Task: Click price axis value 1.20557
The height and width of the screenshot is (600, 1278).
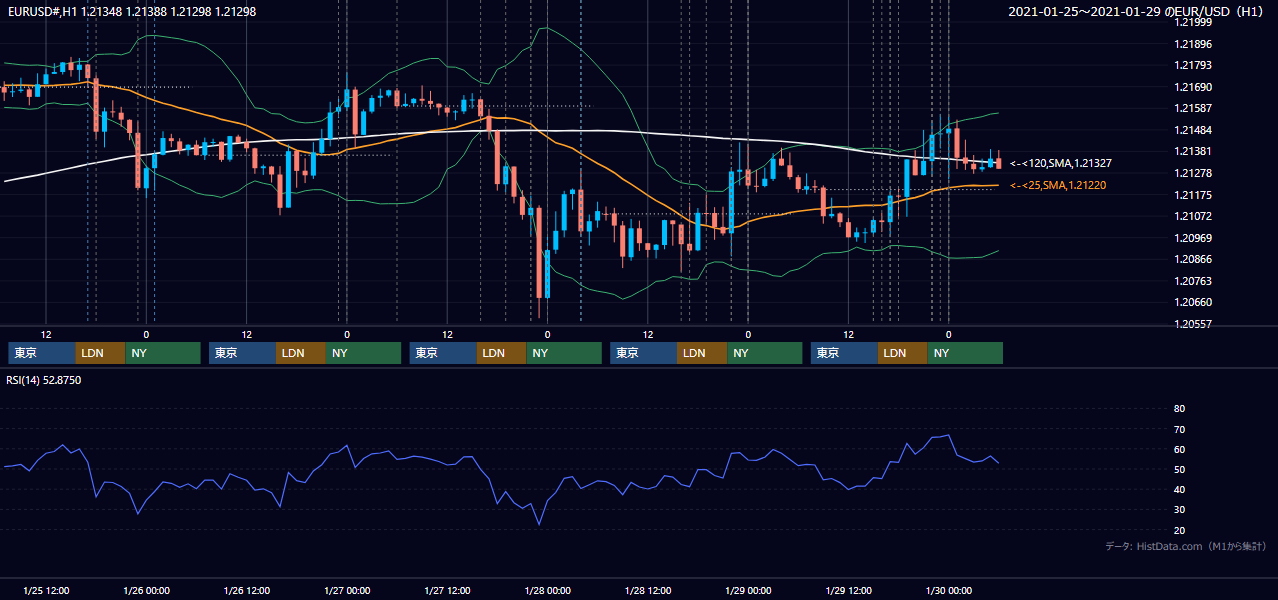Action: 1194,324
